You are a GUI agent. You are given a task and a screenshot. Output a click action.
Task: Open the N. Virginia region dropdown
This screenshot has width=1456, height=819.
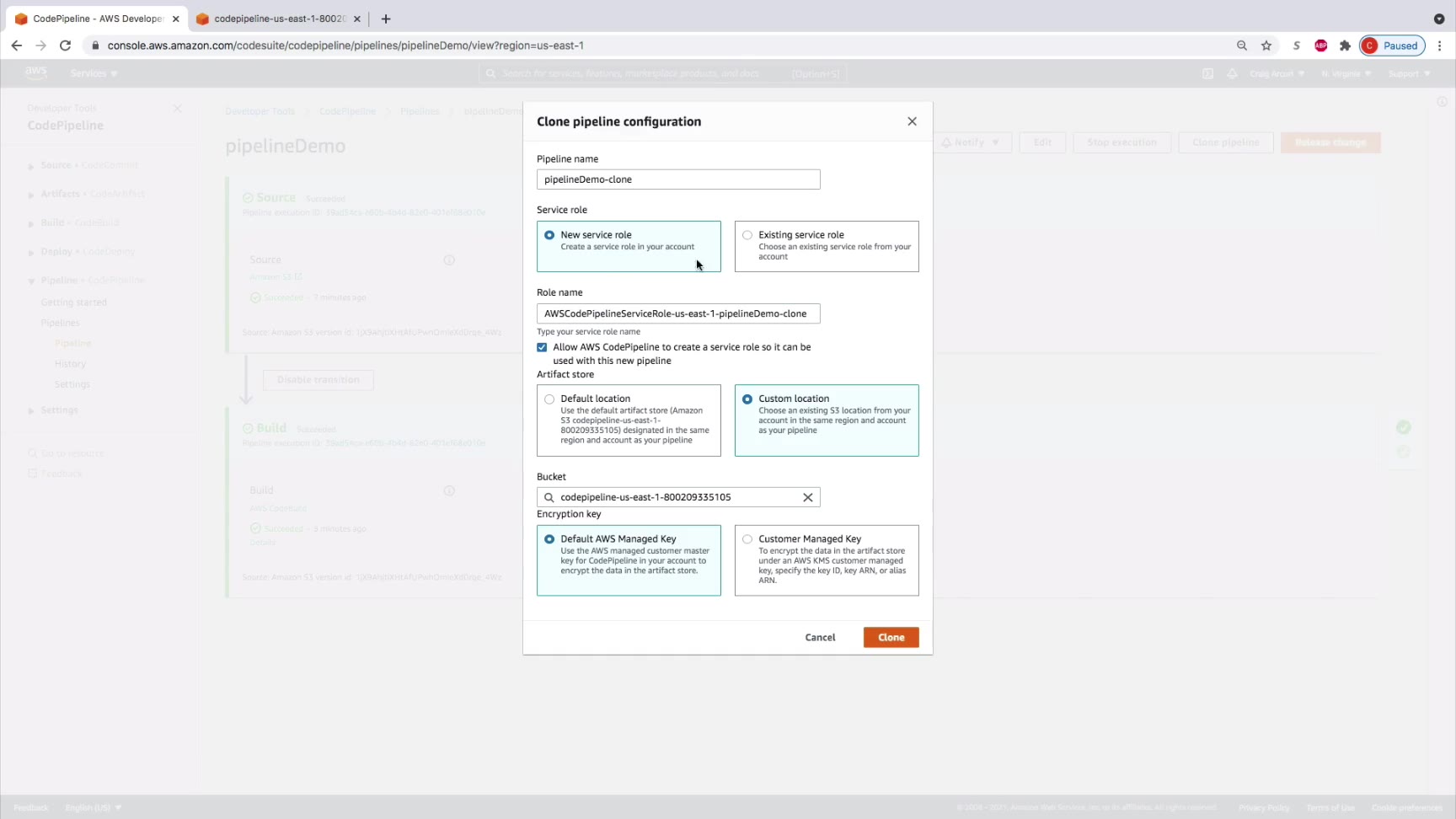pyautogui.click(x=1346, y=73)
